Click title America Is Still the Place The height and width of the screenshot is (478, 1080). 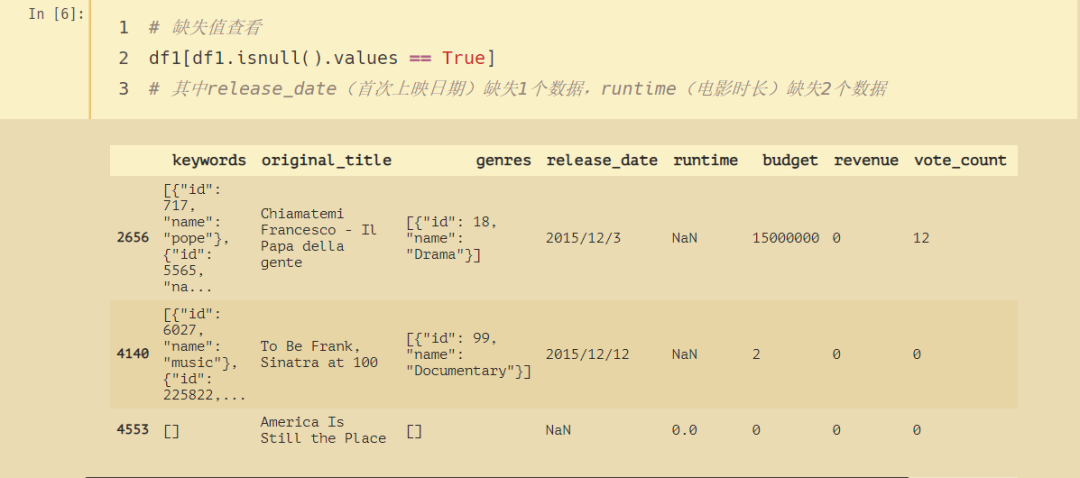pyautogui.click(x=323, y=430)
